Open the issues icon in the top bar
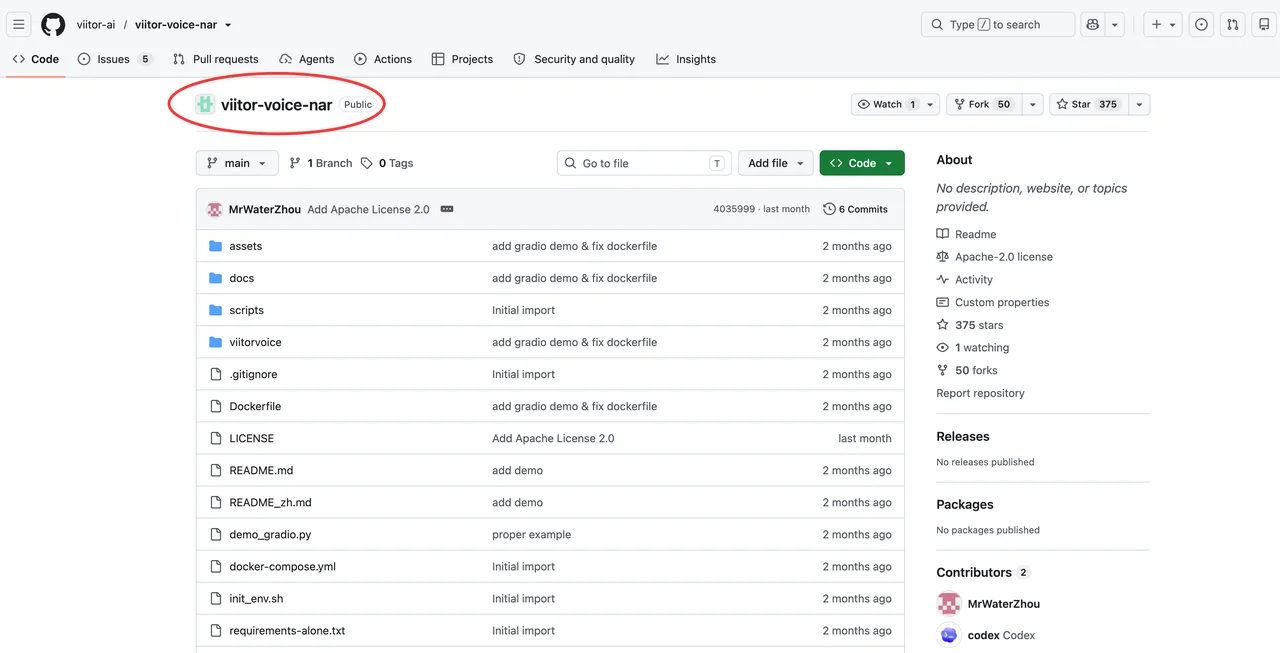The width and height of the screenshot is (1280, 653). pos(1201,24)
